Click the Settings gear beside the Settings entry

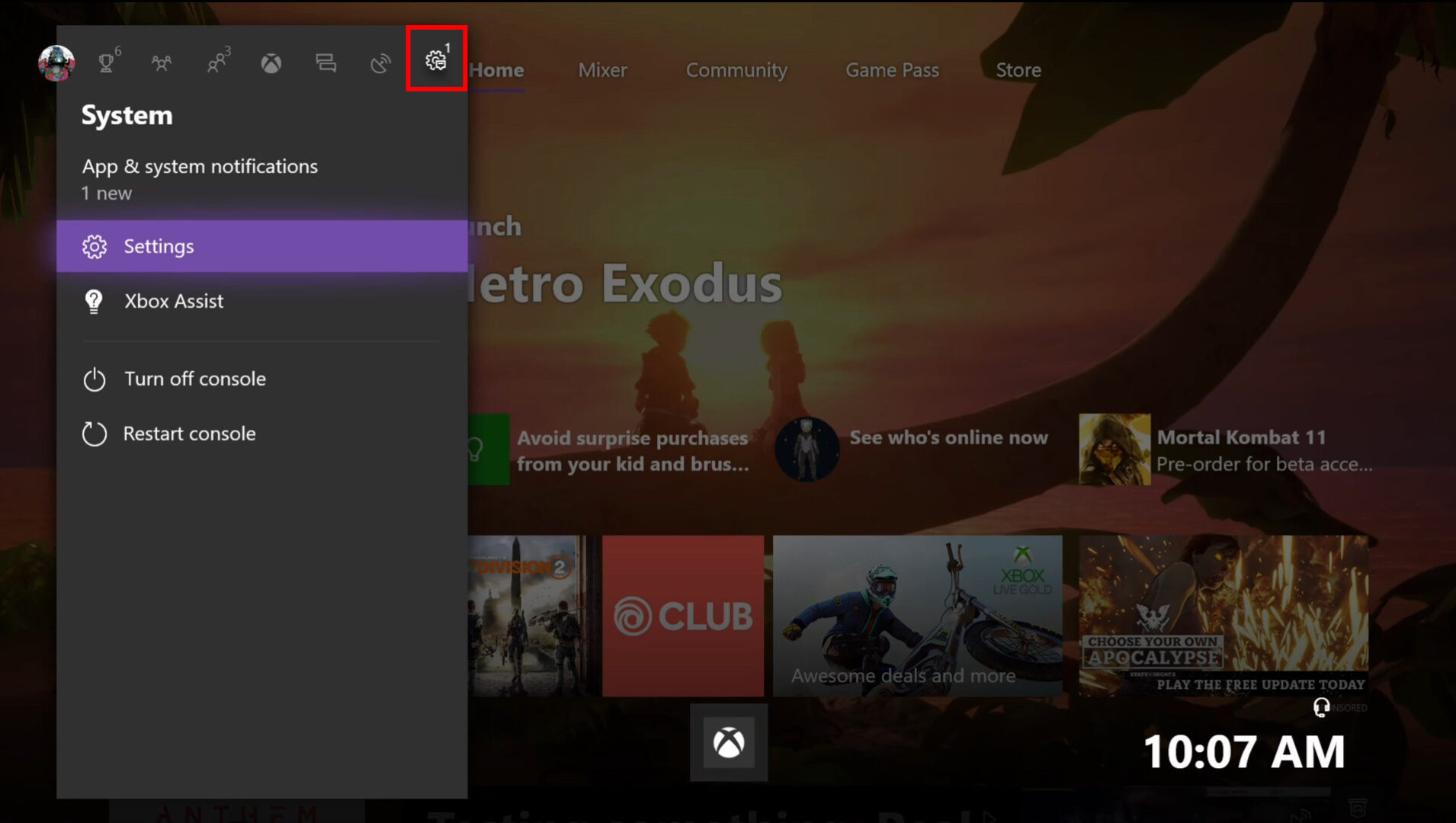(x=95, y=246)
